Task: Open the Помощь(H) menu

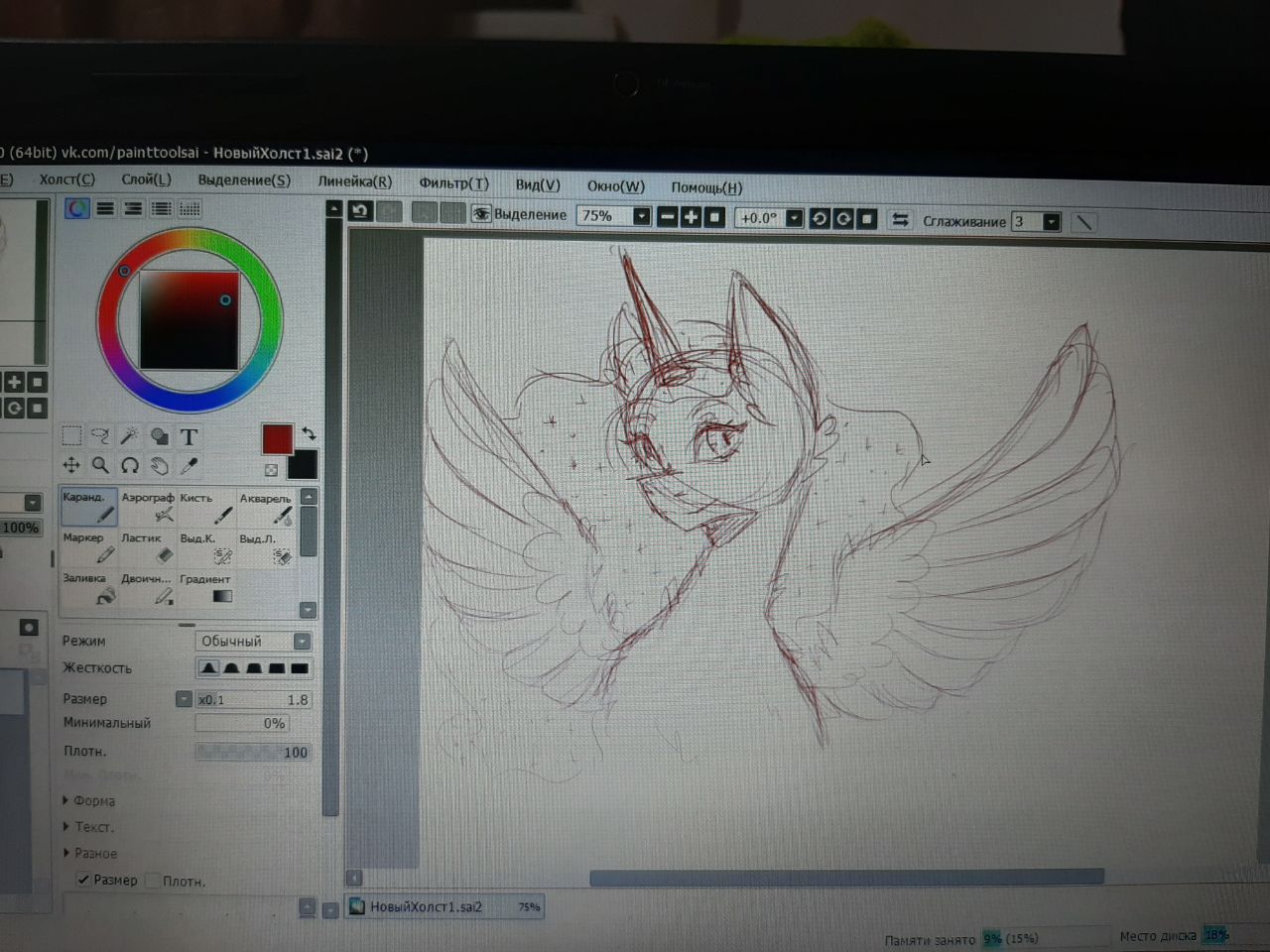Action: [x=706, y=187]
